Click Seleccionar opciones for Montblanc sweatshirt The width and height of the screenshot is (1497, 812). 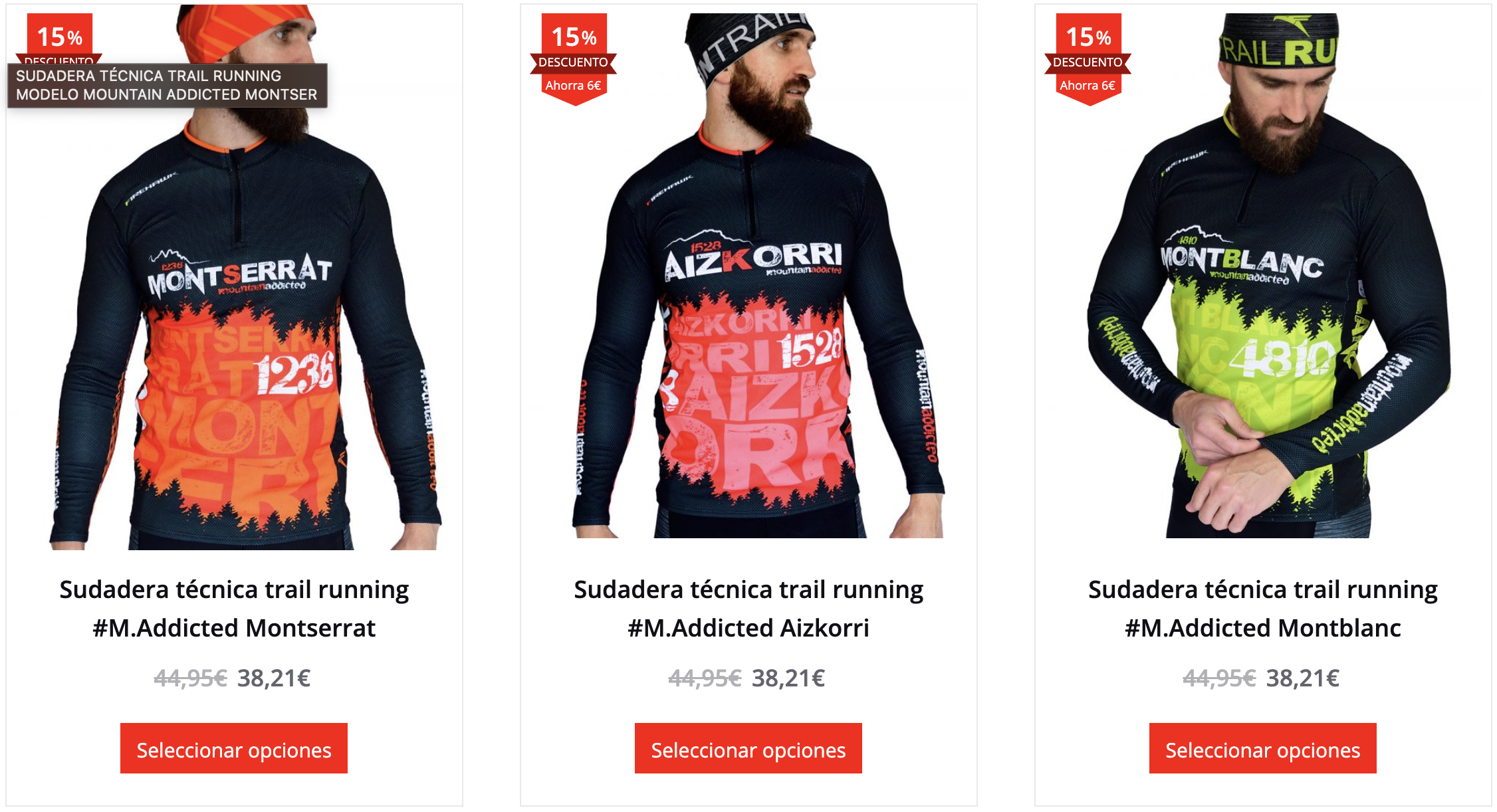1263,749
